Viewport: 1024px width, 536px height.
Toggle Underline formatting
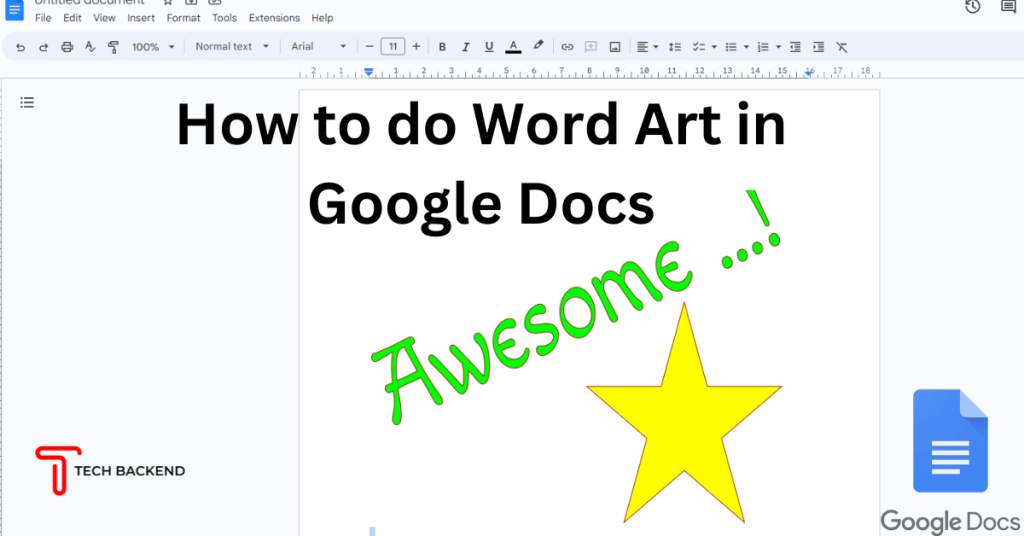(489, 47)
